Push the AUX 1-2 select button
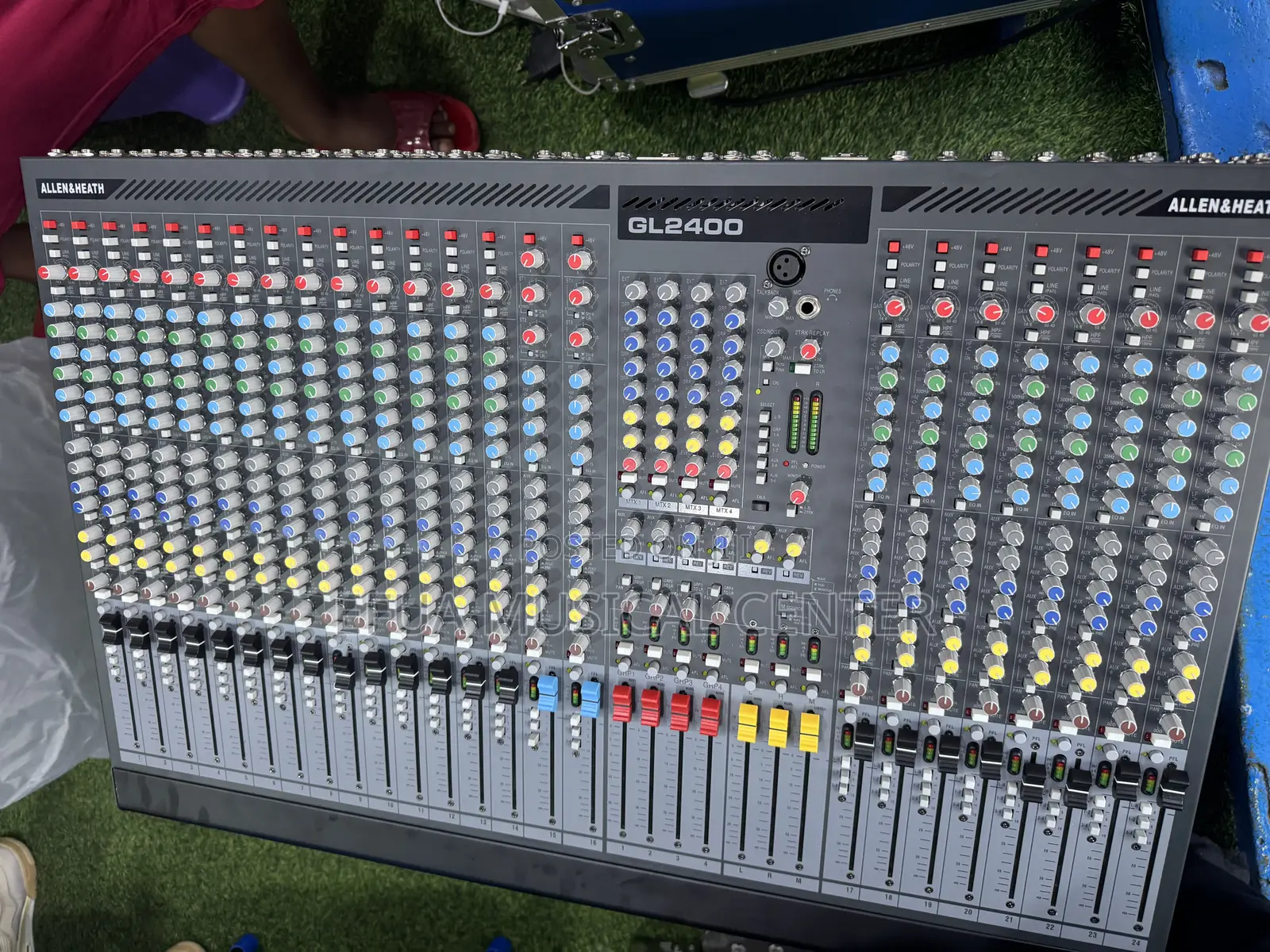 click(764, 448)
